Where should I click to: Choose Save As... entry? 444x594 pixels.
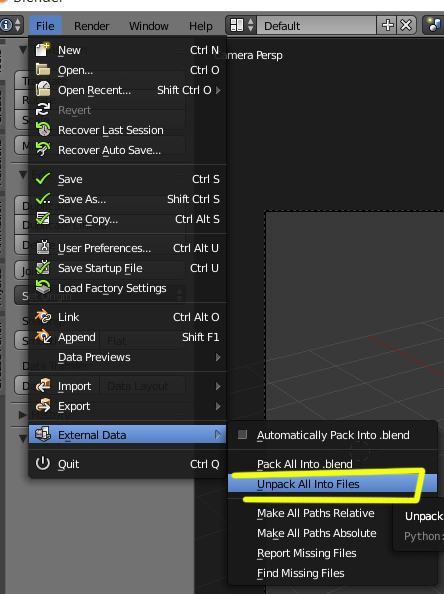point(127,199)
